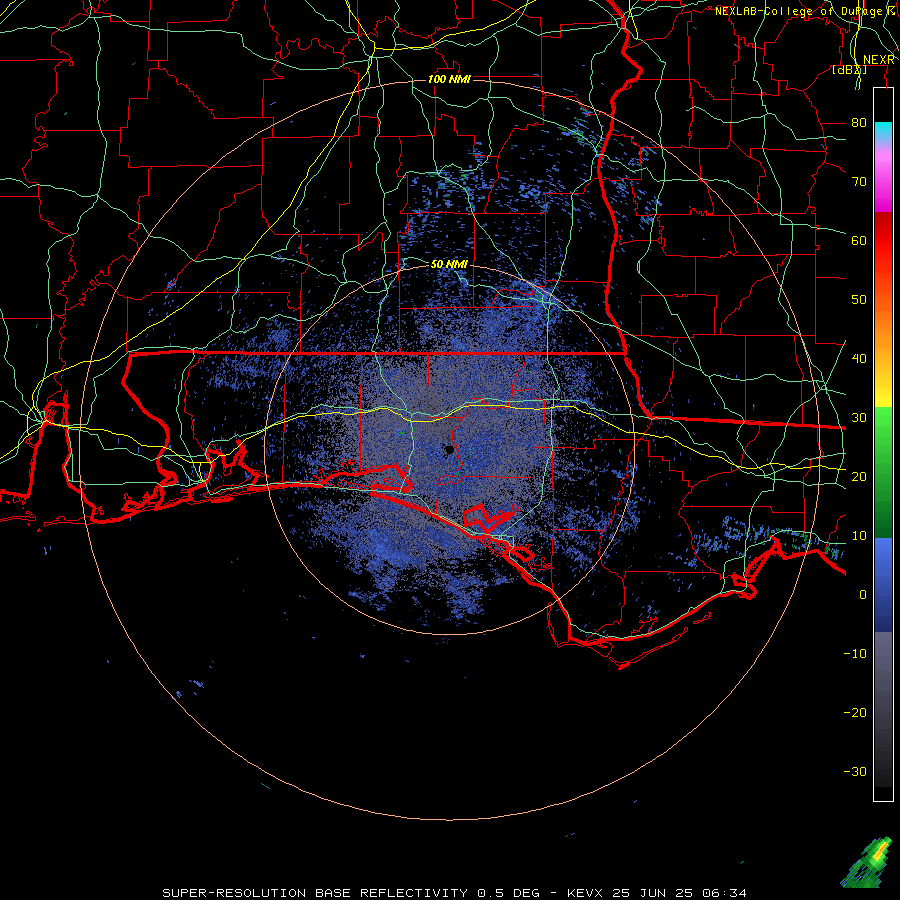
Task: Select the -30 value on dBZ scale
Action: tap(855, 771)
